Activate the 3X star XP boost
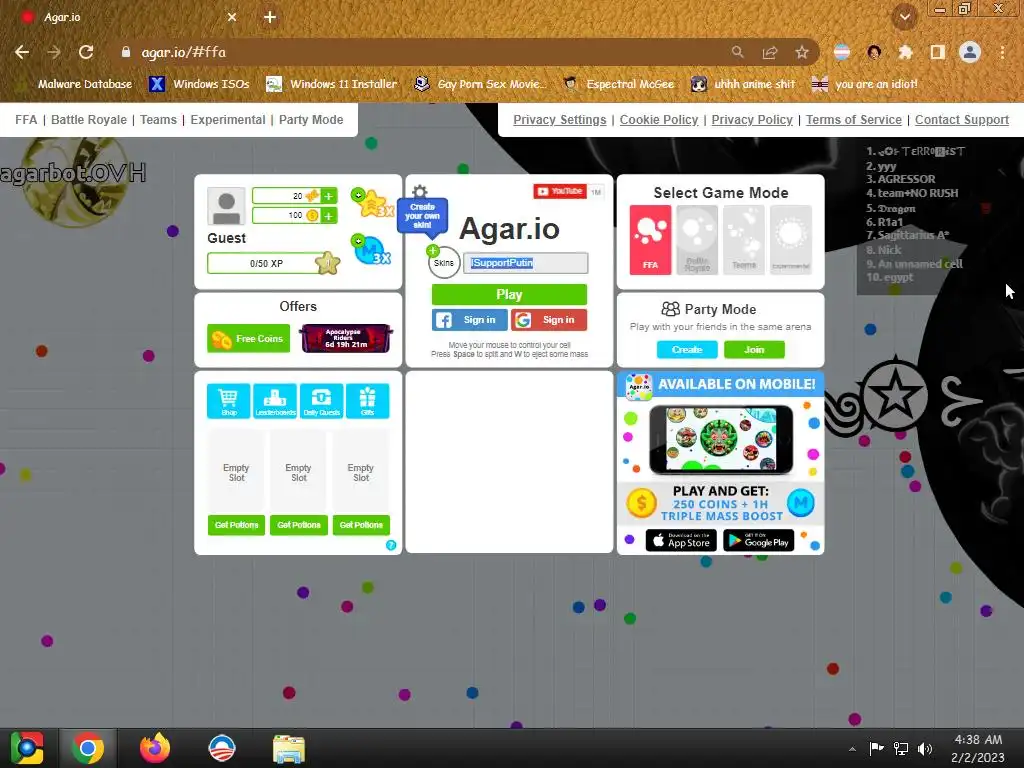This screenshot has width=1024, height=768. tap(372, 203)
